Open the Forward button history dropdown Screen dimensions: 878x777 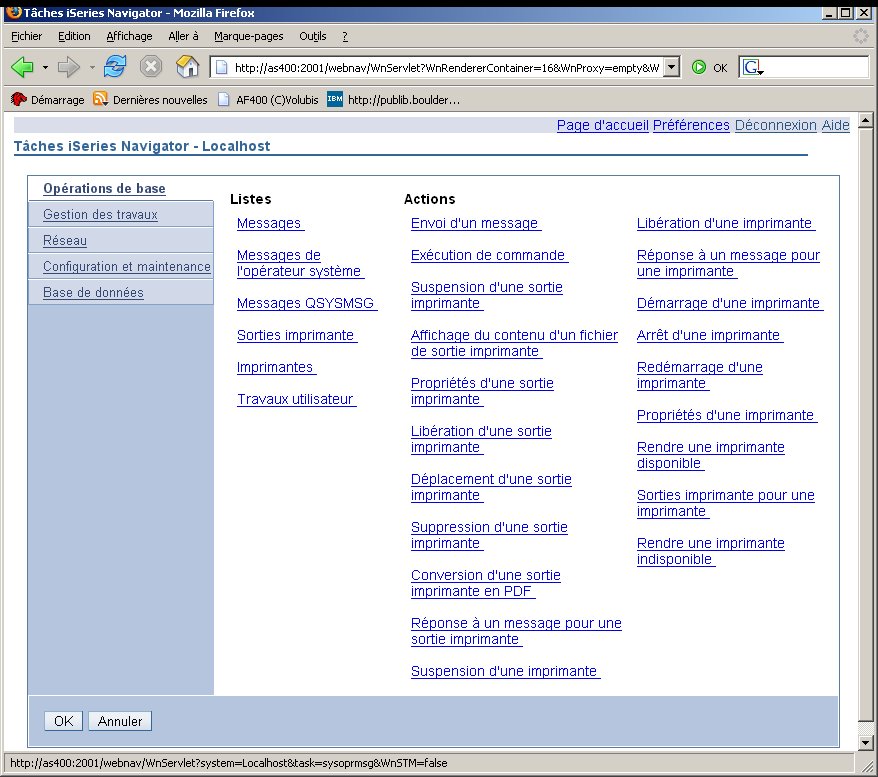pyautogui.click(x=92, y=68)
